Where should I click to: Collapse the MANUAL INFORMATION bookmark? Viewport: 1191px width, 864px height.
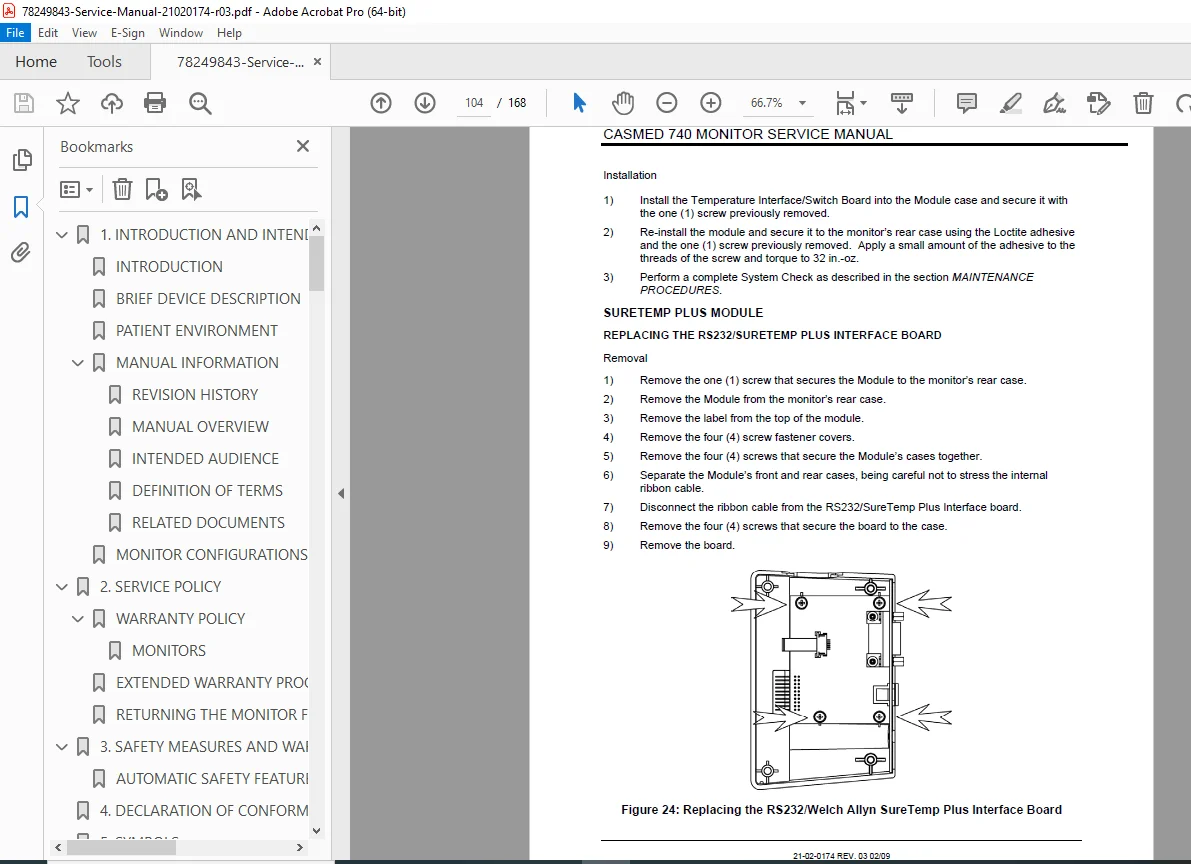coord(77,363)
